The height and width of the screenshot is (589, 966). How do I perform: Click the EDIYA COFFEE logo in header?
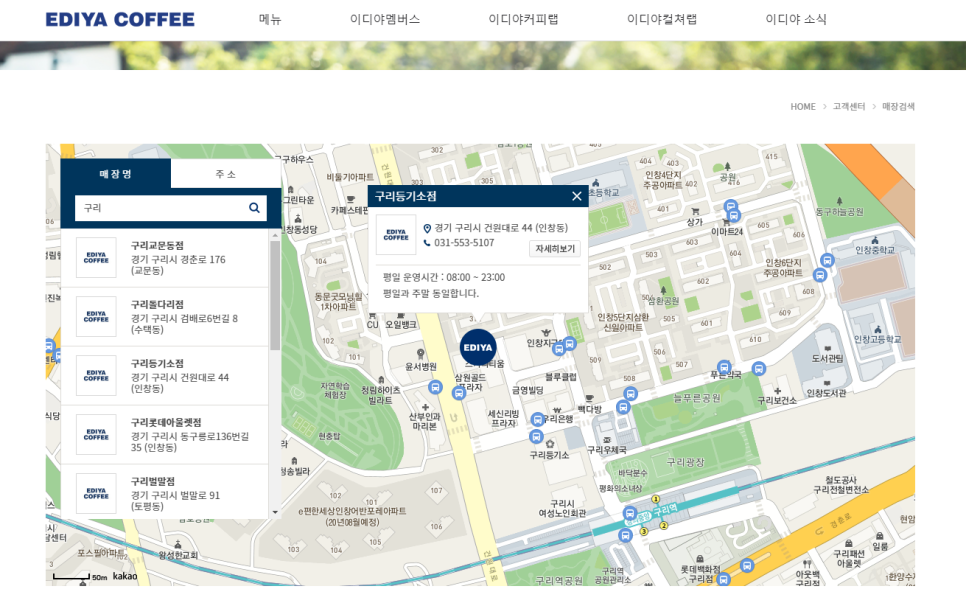(120, 20)
